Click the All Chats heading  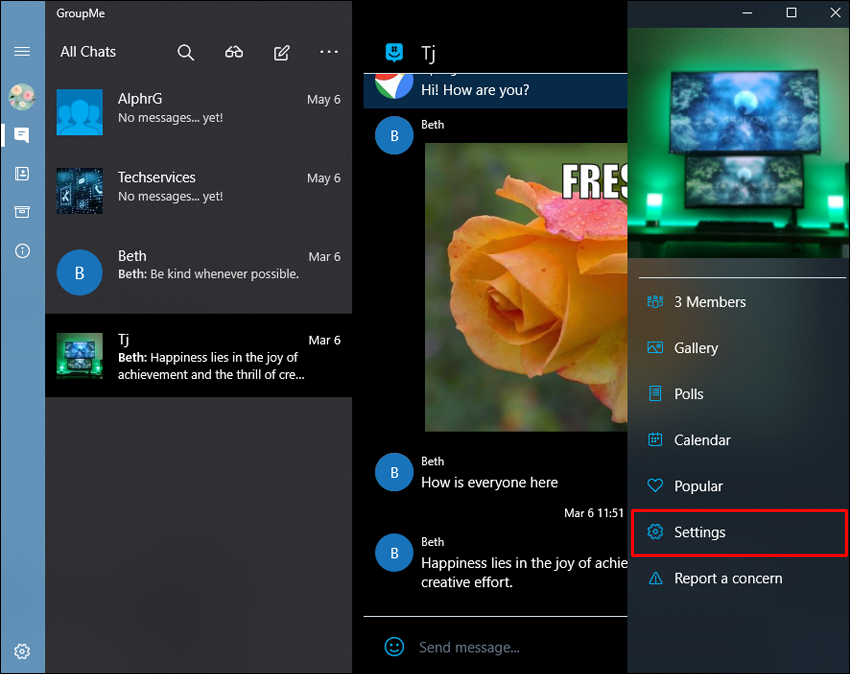click(88, 52)
